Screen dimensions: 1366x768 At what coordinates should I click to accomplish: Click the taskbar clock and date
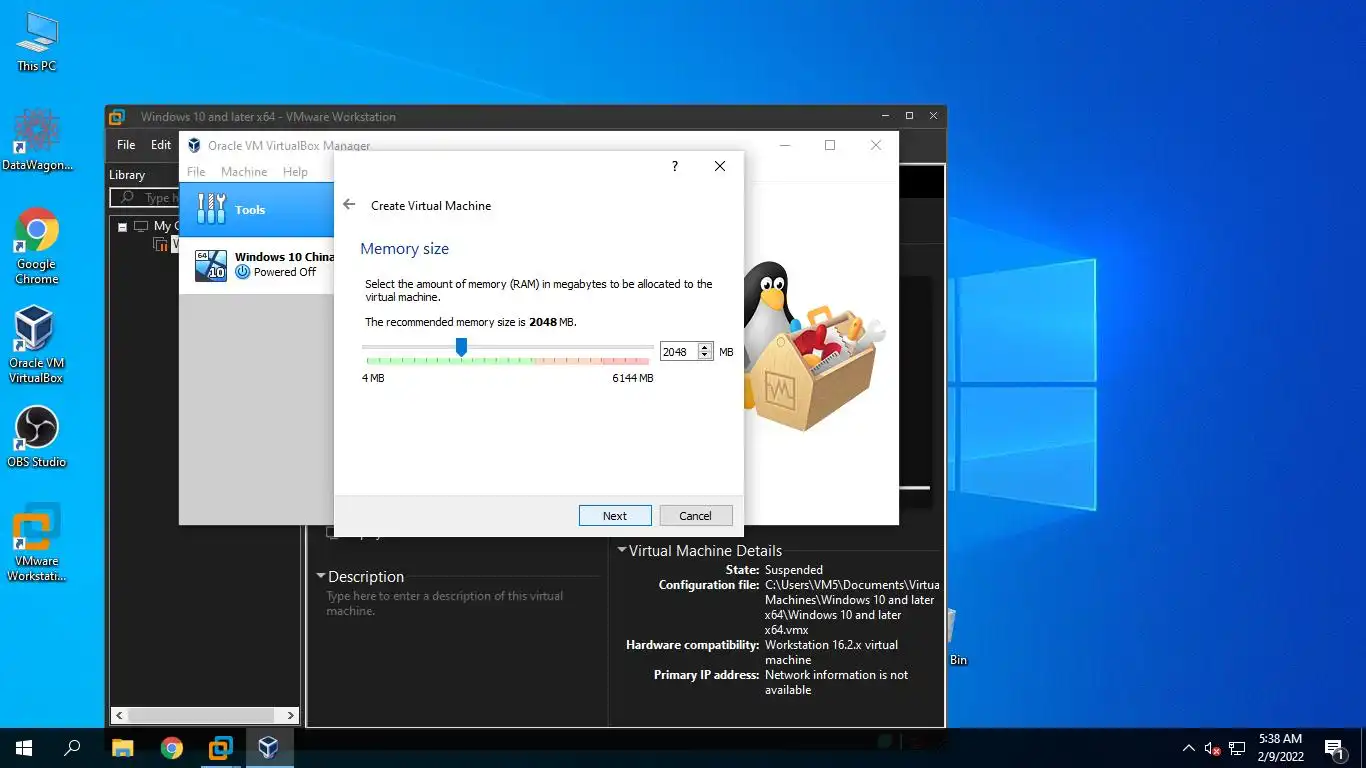[1280, 748]
